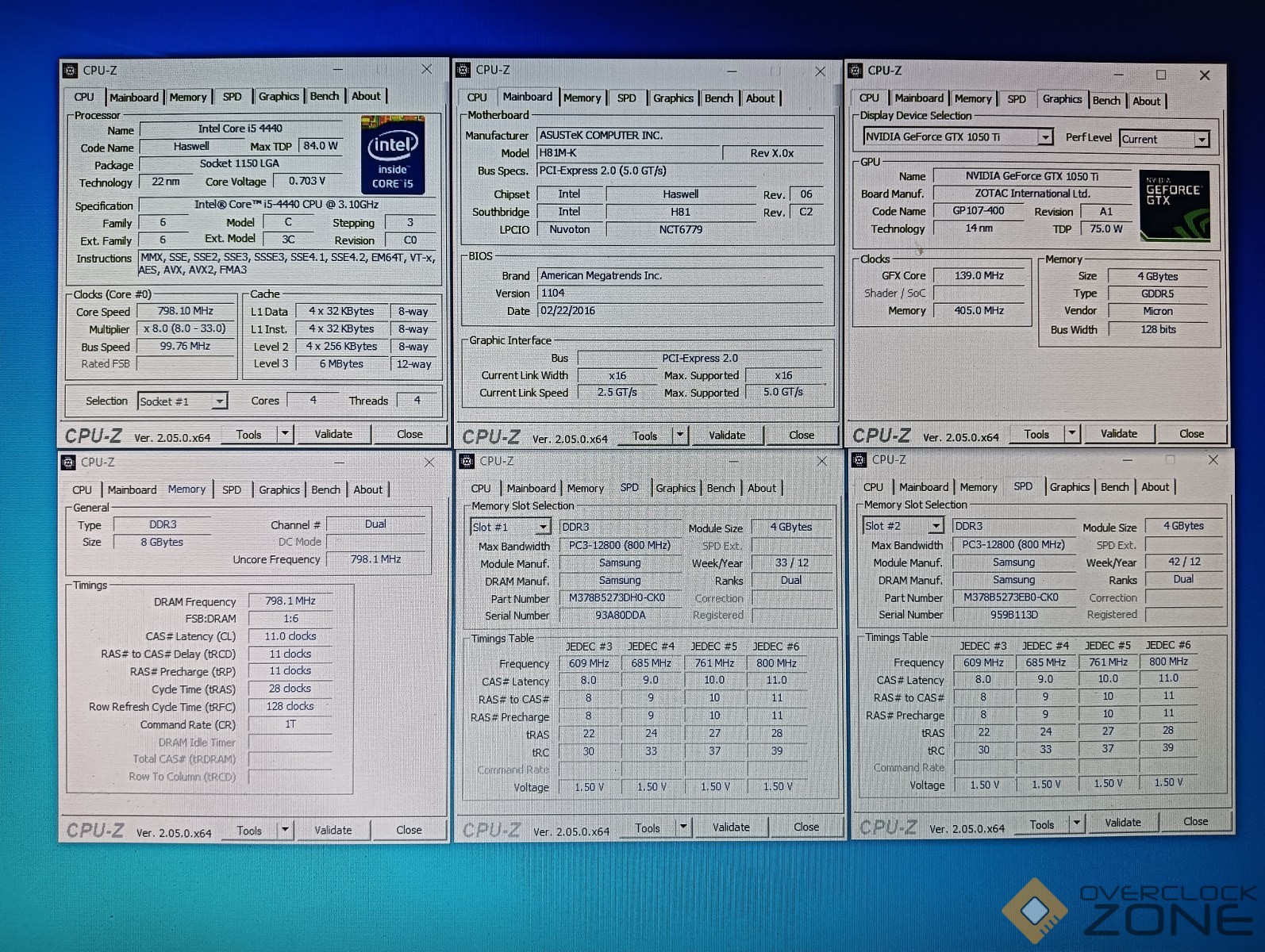This screenshot has width=1265, height=952.
Task: Expand Tools arrow in Motherboard window
Action: [x=679, y=435]
